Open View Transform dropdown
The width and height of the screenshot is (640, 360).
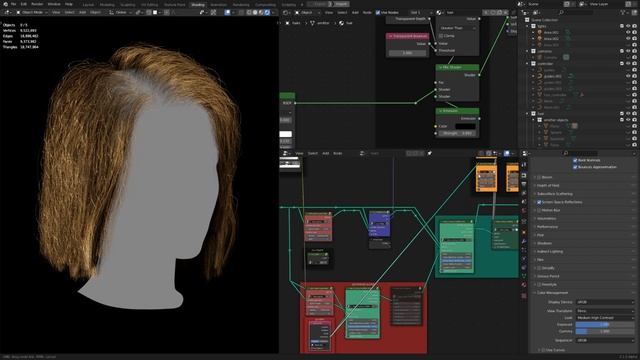point(605,311)
